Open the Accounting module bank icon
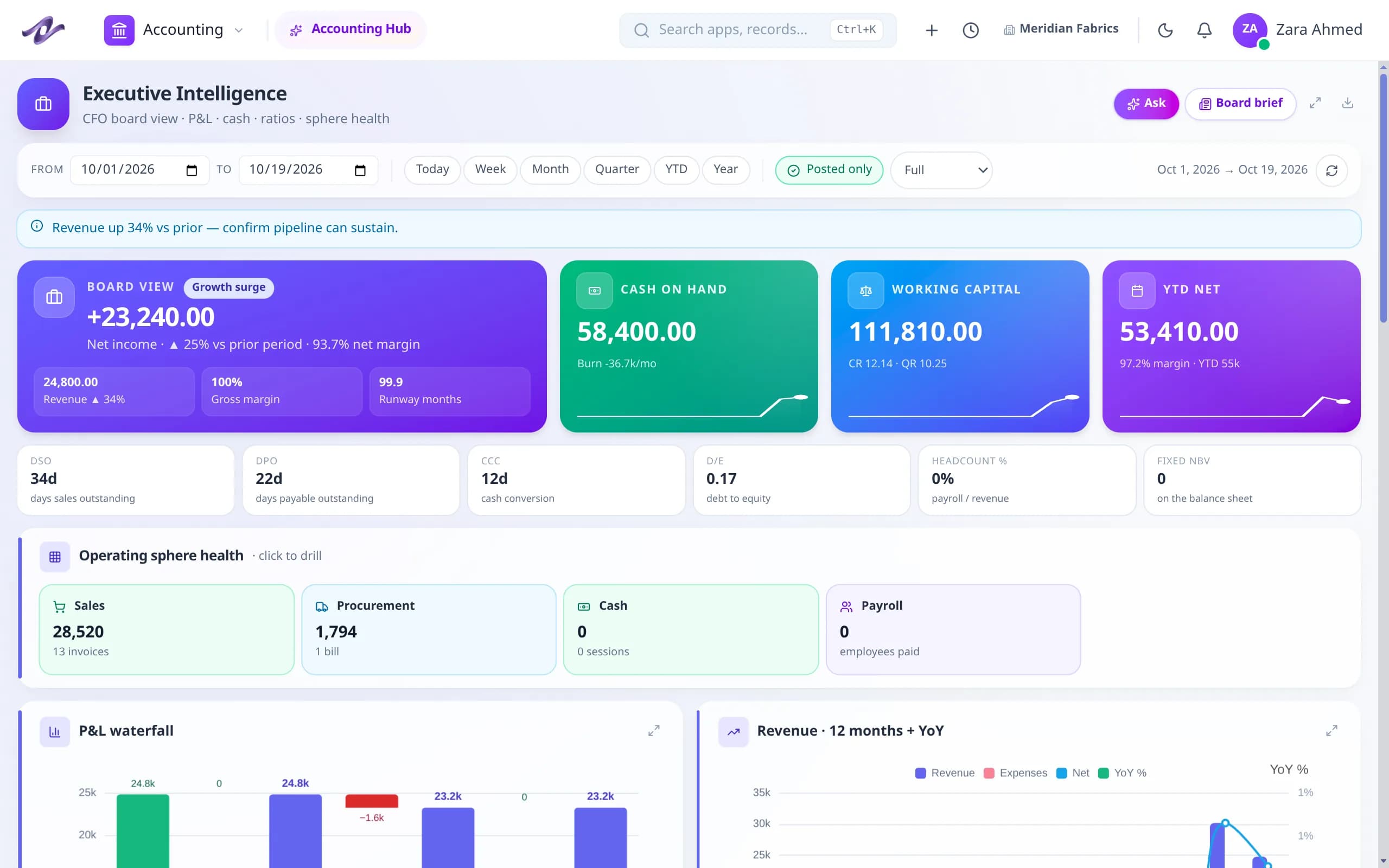 (x=119, y=30)
